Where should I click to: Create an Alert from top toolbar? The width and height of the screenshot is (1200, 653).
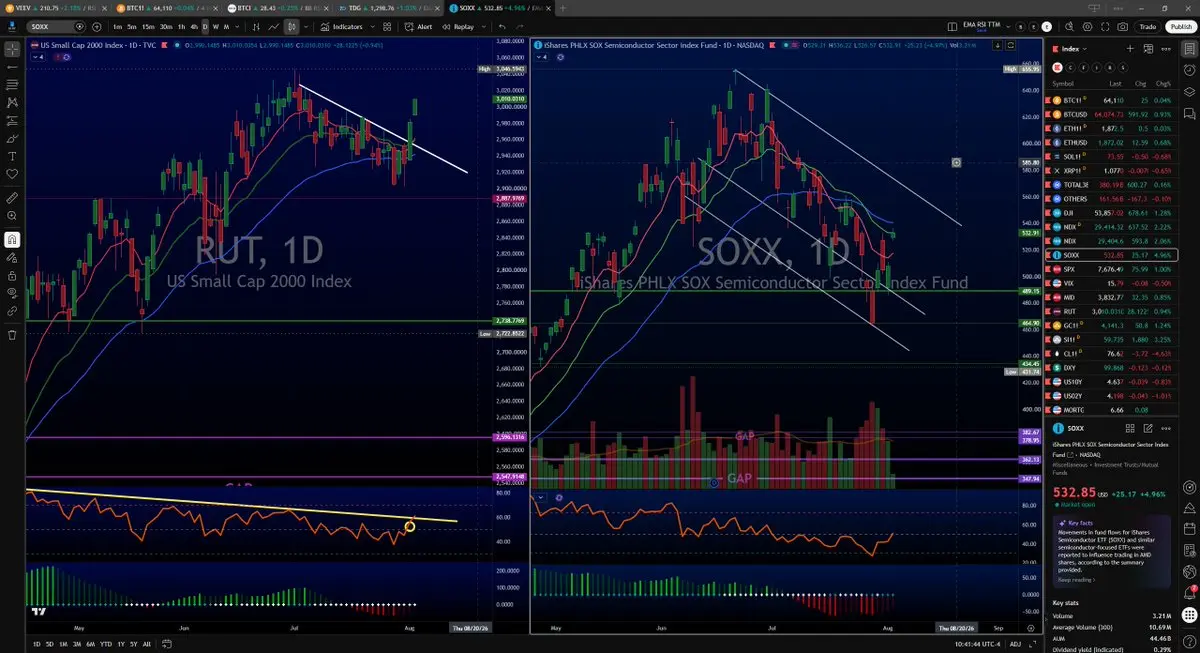419,26
